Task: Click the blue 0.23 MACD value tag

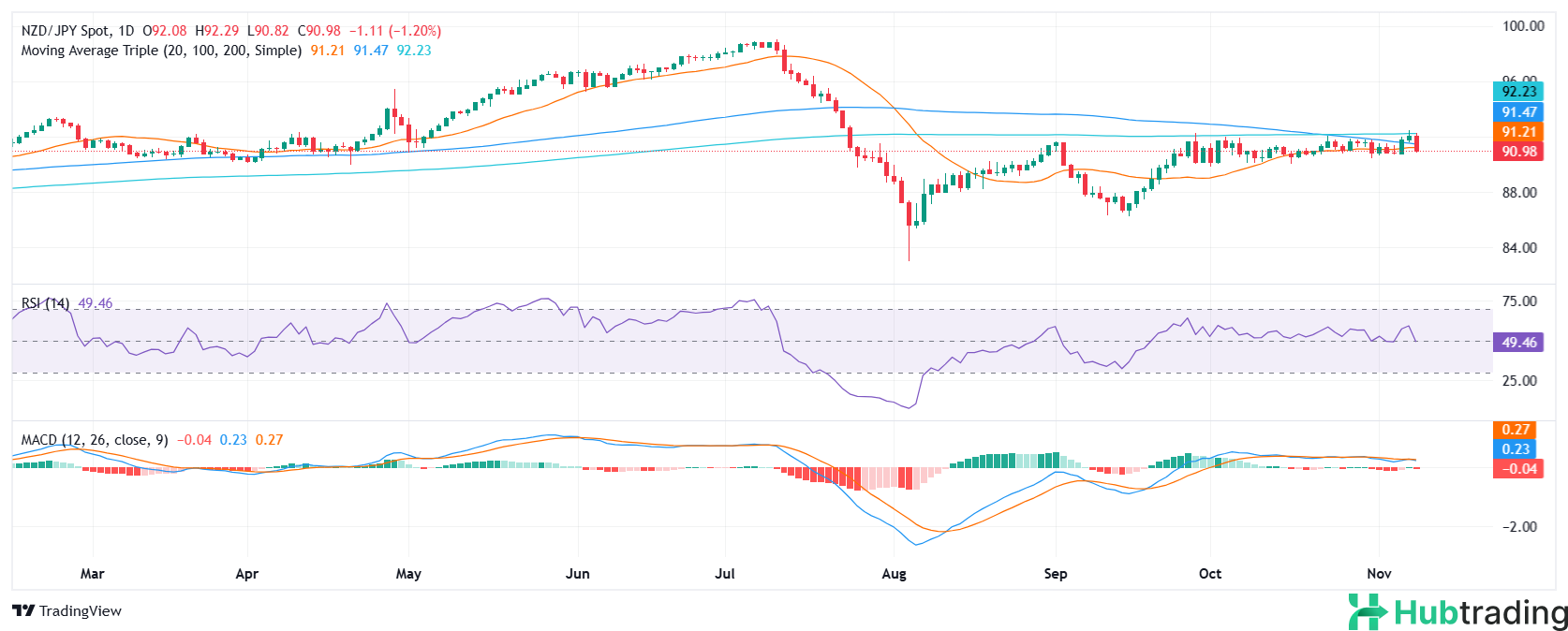Action: (1516, 449)
